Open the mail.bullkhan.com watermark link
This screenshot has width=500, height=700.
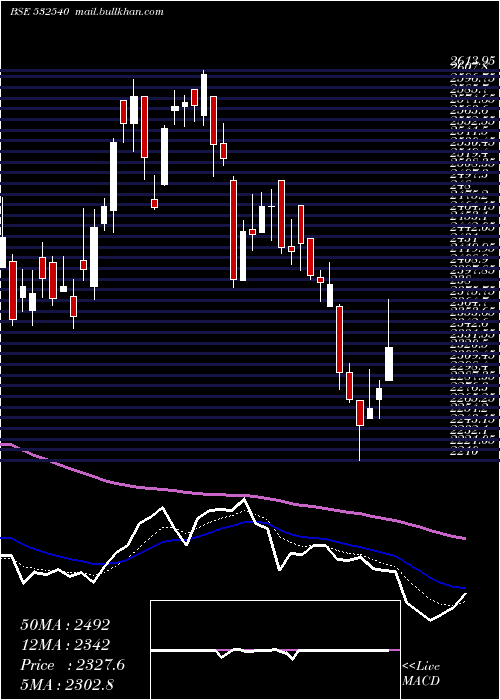click(x=119, y=12)
